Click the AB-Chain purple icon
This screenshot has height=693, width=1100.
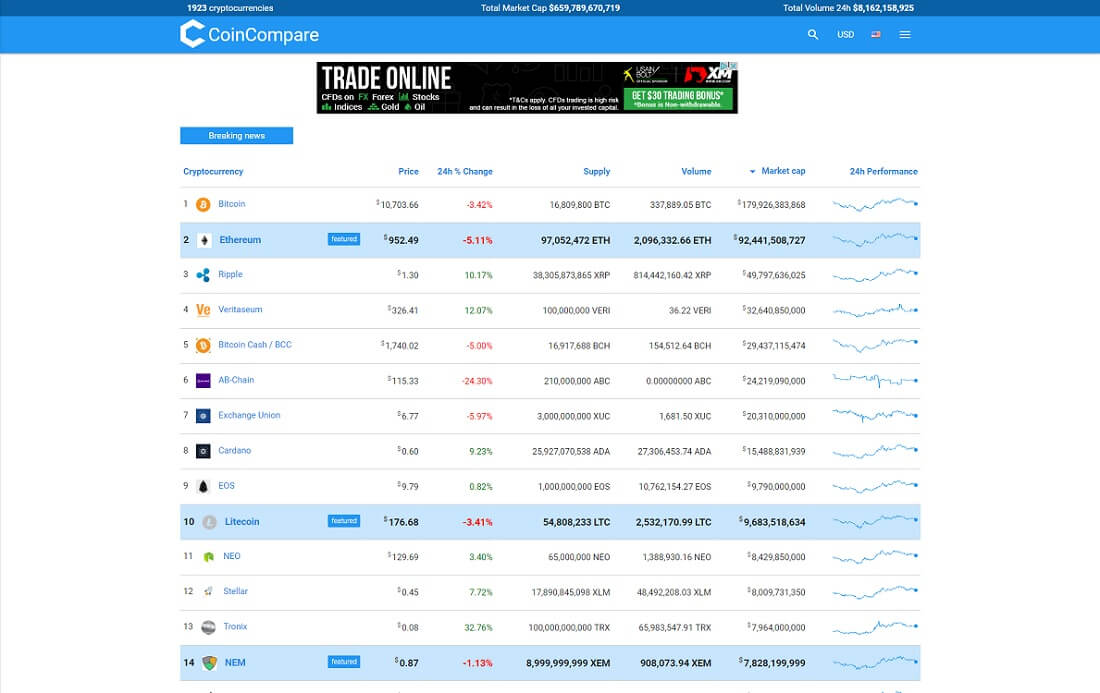pos(203,380)
